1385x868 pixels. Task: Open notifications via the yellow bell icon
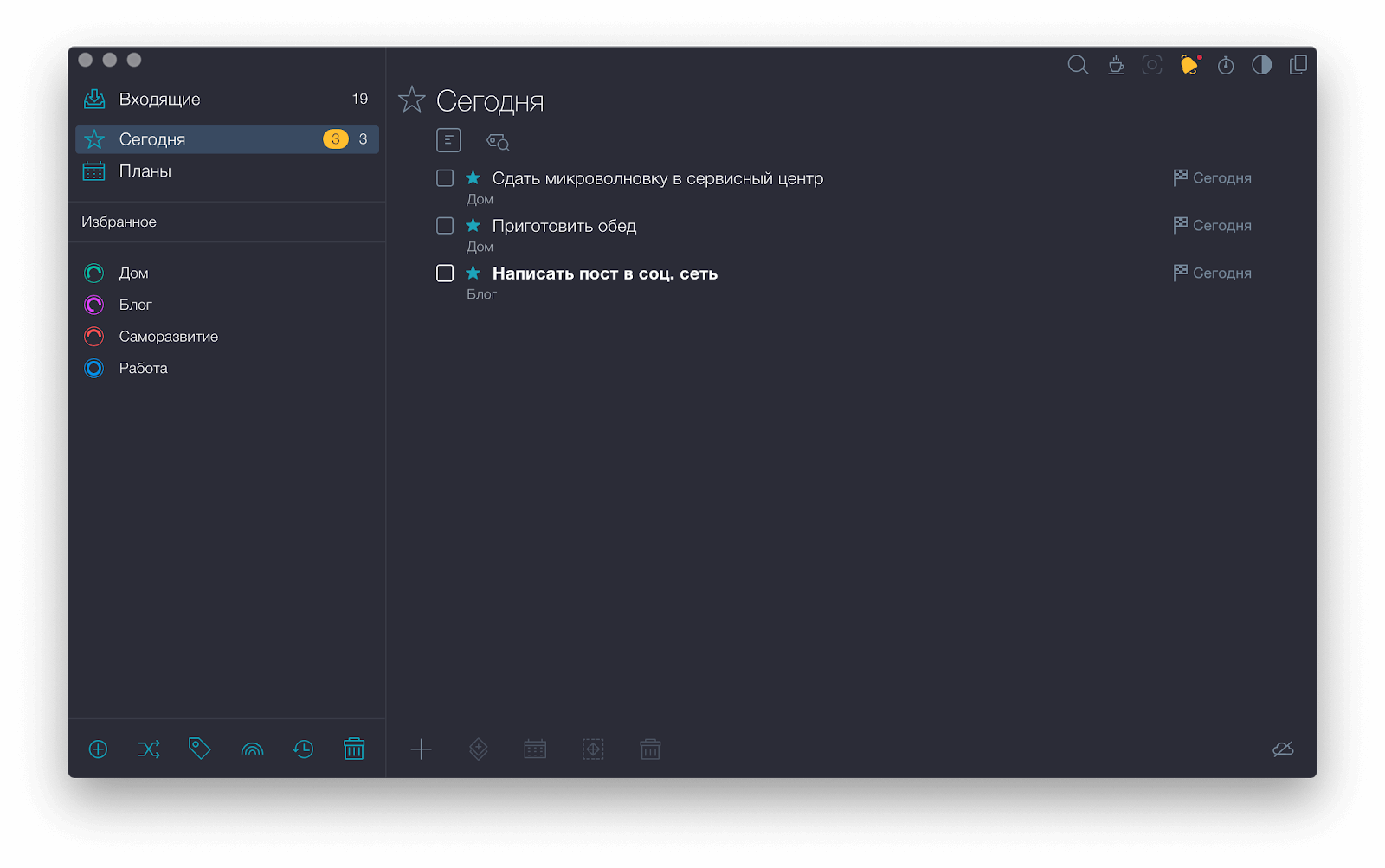pos(1189,65)
